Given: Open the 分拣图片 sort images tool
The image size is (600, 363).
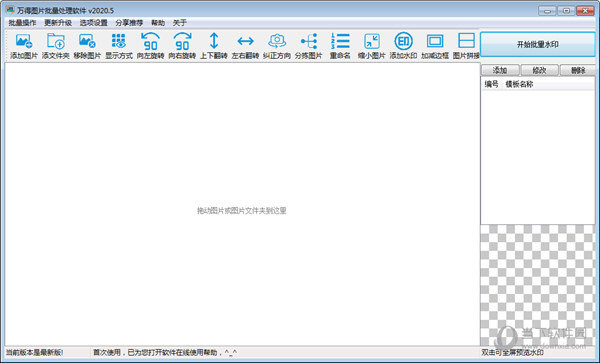Looking at the screenshot, I should click(x=308, y=46).
